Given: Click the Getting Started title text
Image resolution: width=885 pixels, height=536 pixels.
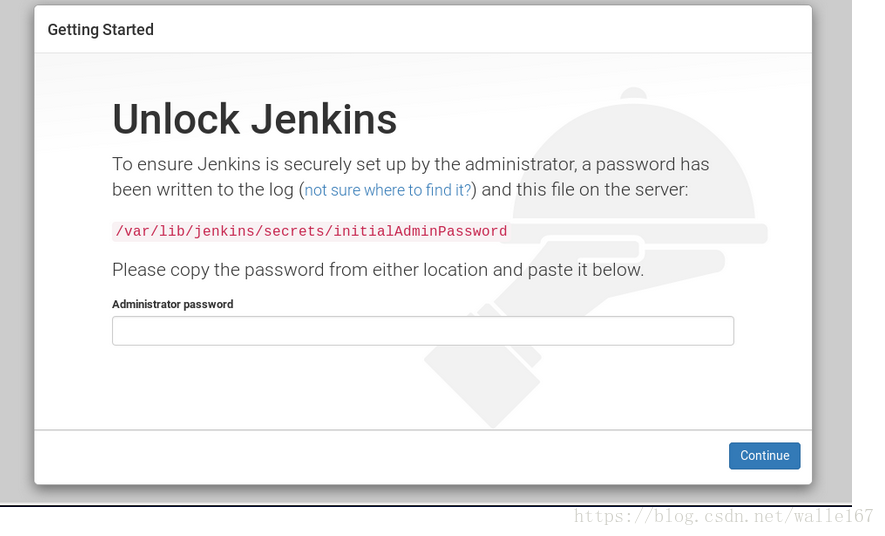Looking at the screenshot, I should click(x=100, y=30).
